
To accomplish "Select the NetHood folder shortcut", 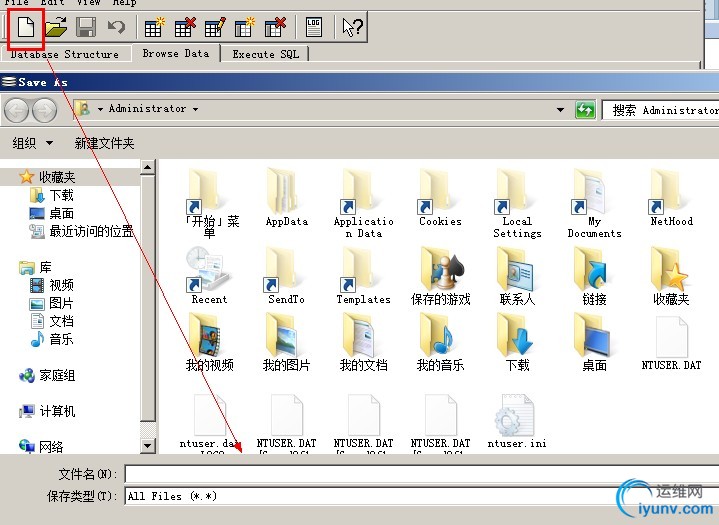I will (671, 197).
